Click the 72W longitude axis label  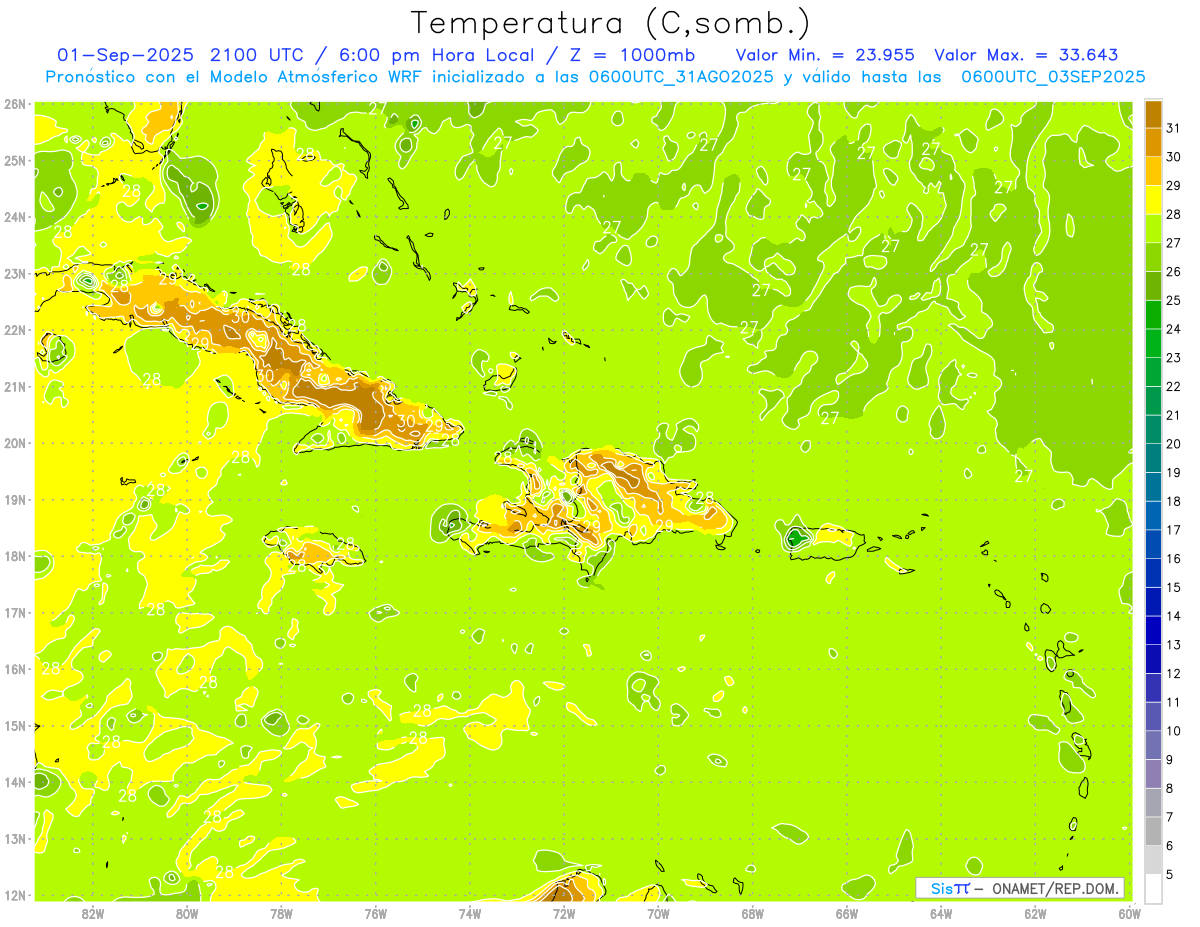click(563, 912)
